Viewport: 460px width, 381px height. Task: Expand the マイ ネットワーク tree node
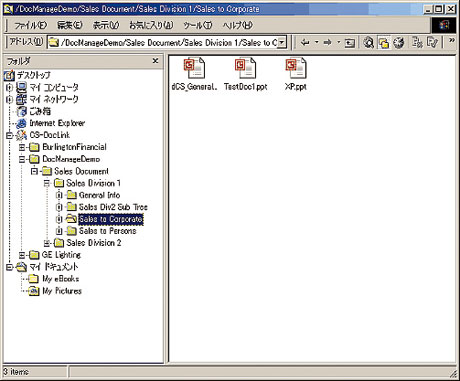point(9,100)
